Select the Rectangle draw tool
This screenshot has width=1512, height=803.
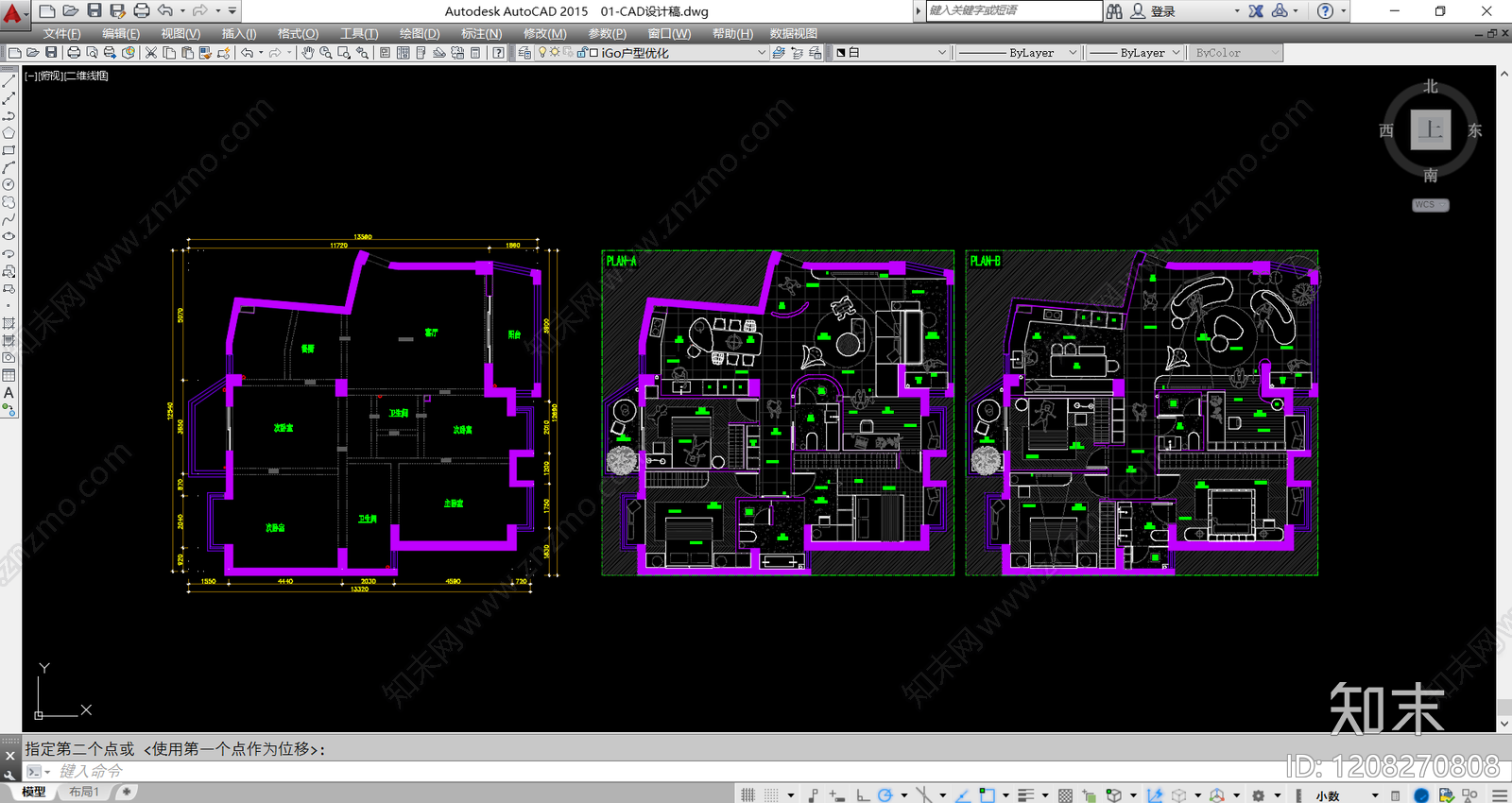pos(9,150)
